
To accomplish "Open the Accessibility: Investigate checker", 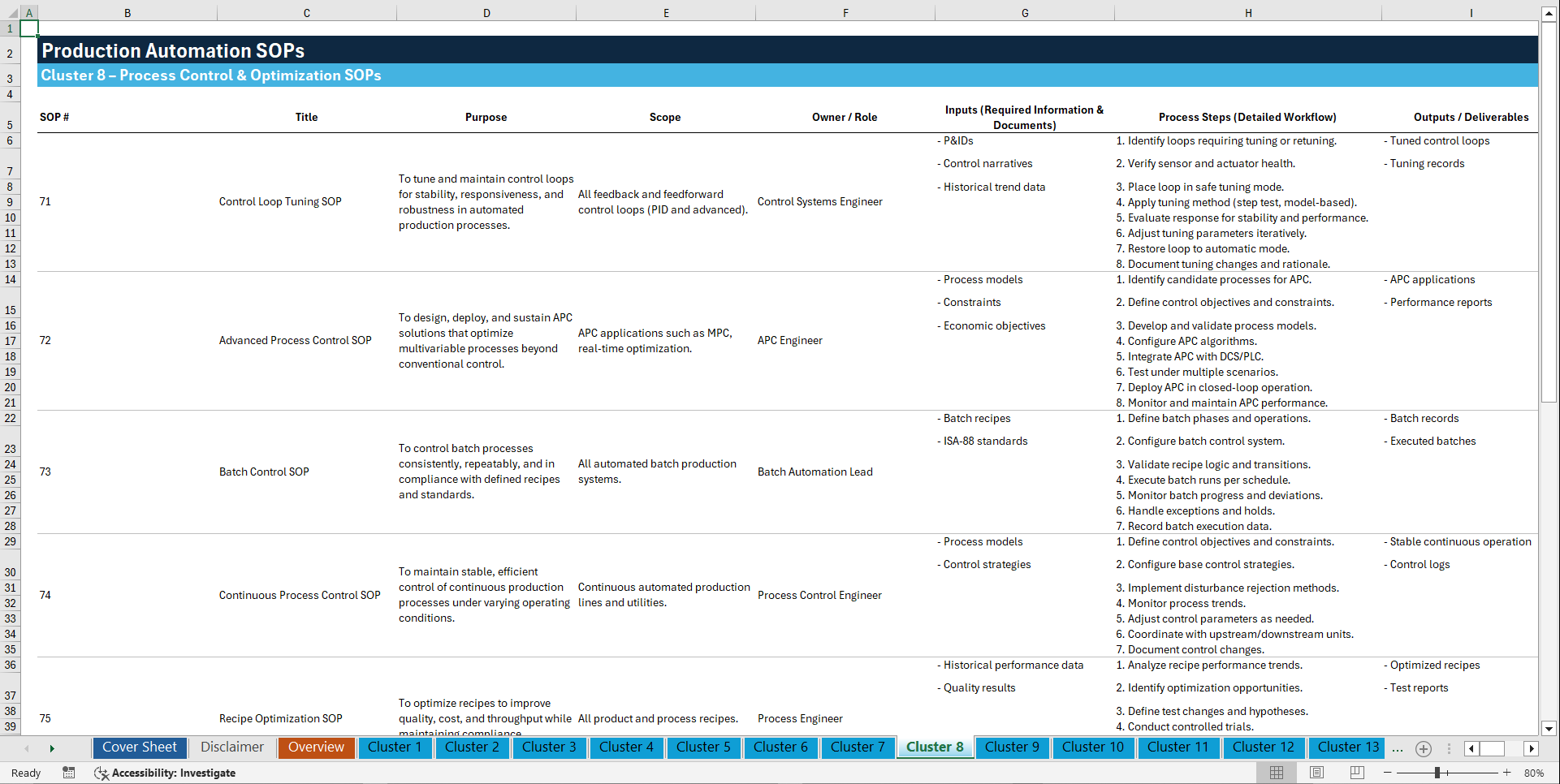I will tap(166, 773).
